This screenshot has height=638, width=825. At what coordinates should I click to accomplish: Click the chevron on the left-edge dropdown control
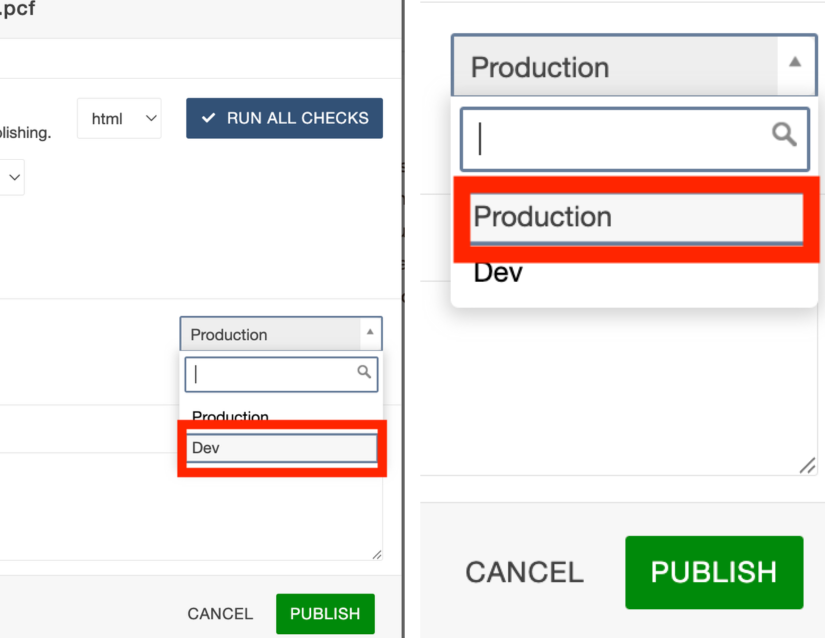coord(13,177)
